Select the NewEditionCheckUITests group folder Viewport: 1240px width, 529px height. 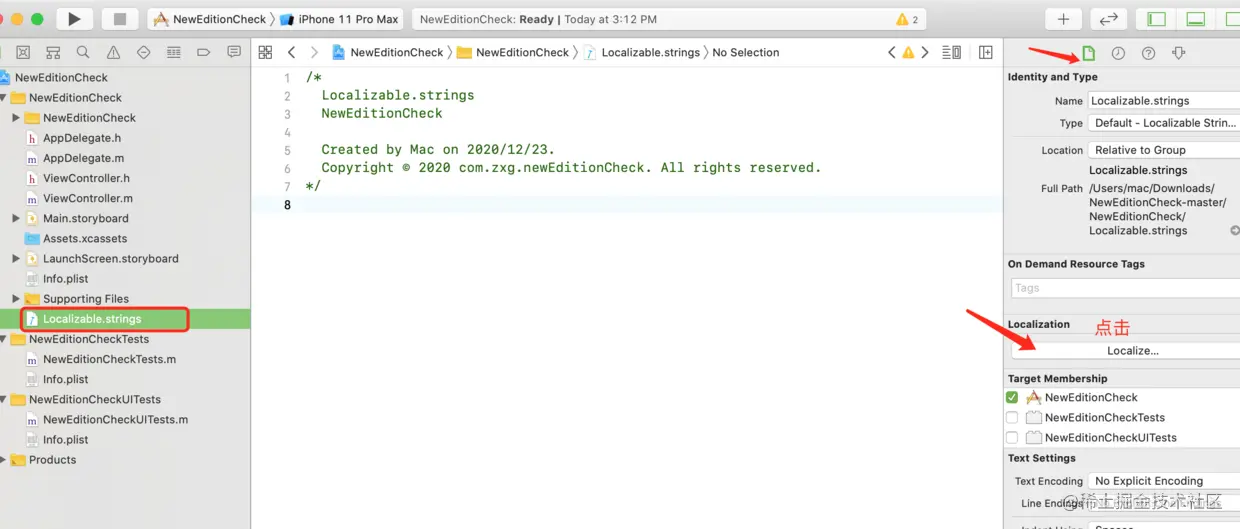click(x=95, y=399)
